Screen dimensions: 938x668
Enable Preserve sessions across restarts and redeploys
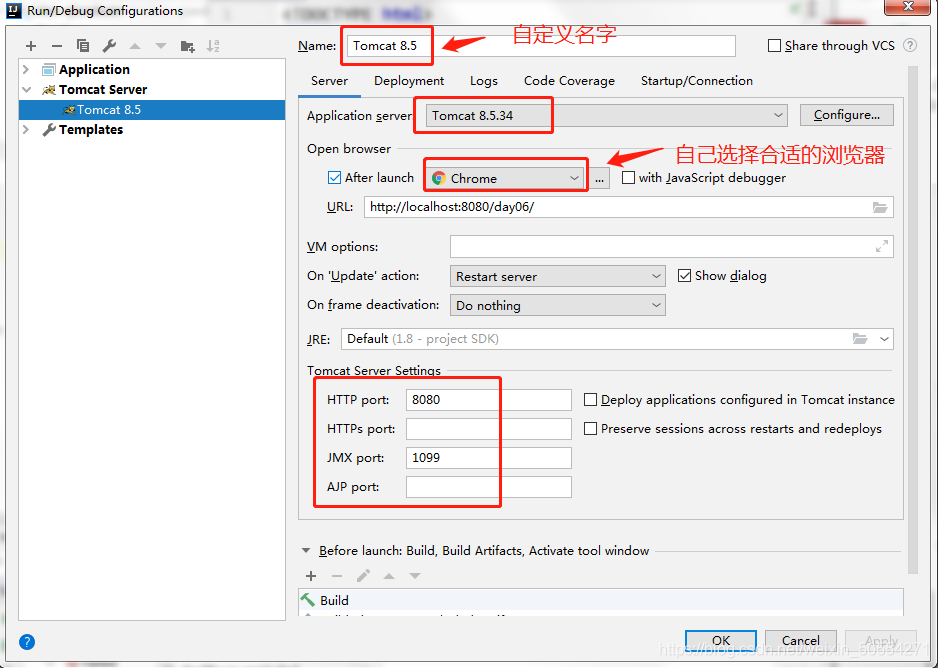pos(590,429)
